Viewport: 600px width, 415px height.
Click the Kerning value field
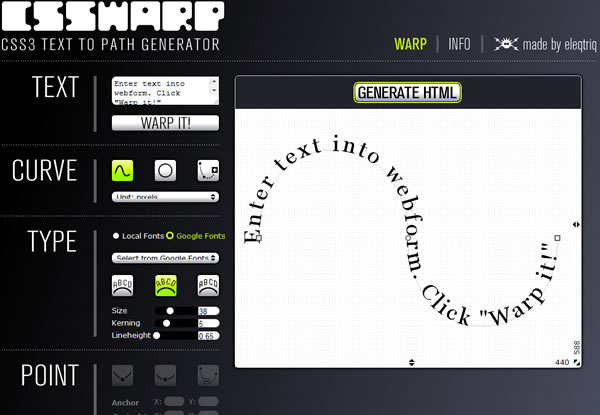[209, 323]
